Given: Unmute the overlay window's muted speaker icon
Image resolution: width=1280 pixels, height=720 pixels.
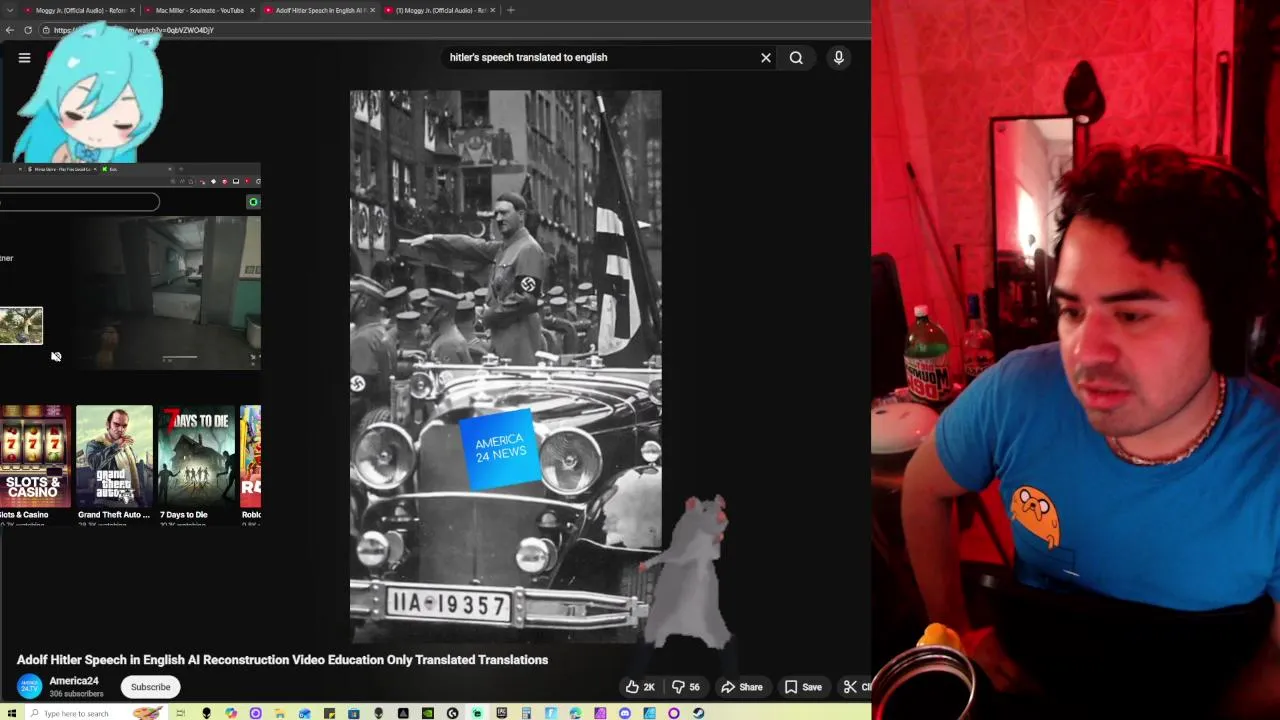Looking at the screenshot, I should [x=56, y=357].
